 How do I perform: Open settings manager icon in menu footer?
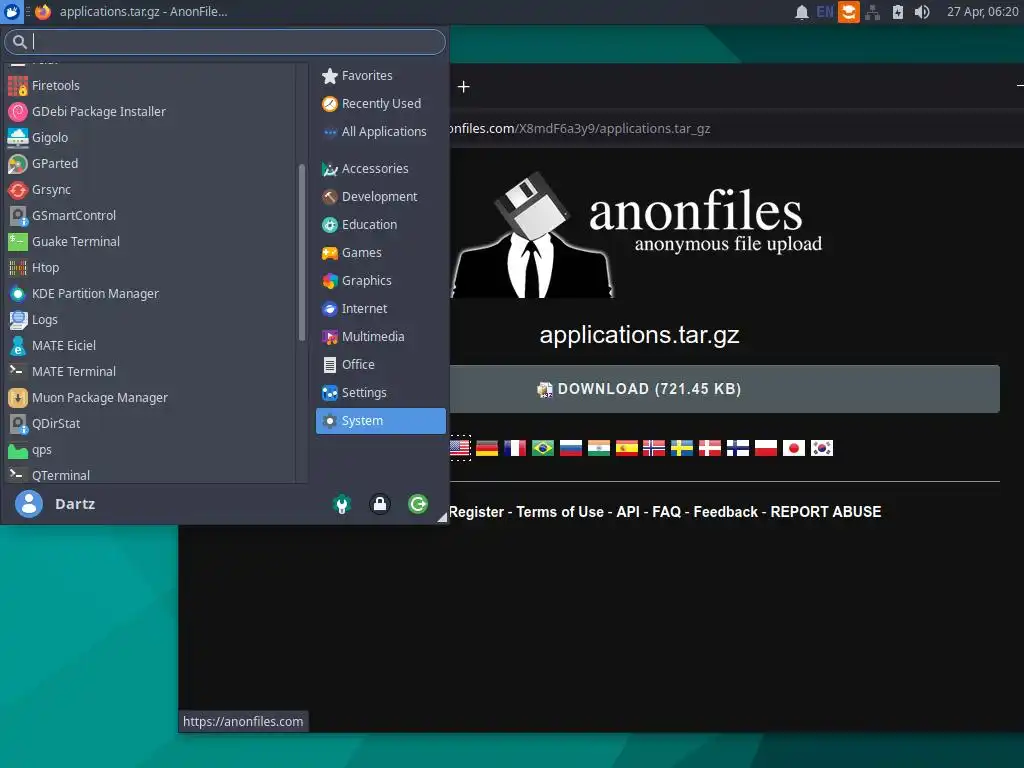(x=342, y=504)
